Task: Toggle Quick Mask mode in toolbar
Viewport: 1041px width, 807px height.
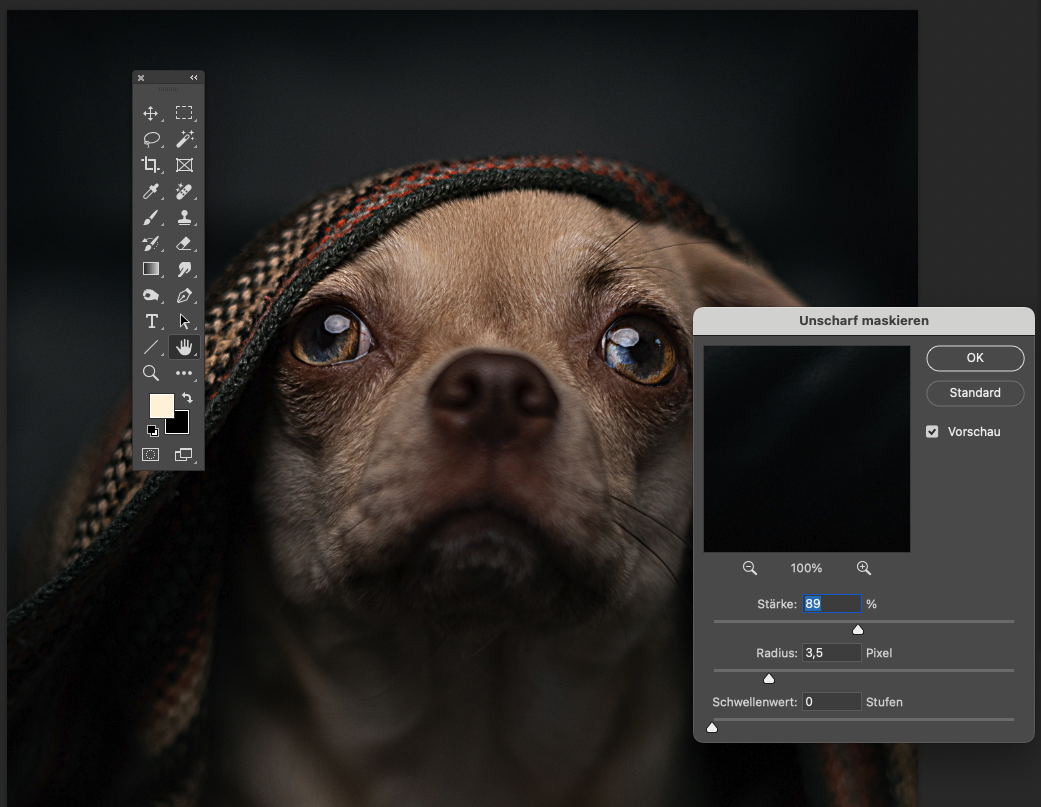Action: point(151,455)
